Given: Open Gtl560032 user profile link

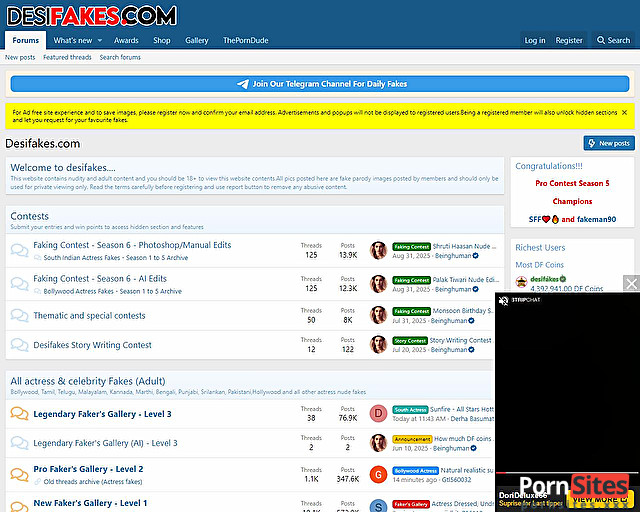Looking at the screenshot, I should tap(456, 480).
